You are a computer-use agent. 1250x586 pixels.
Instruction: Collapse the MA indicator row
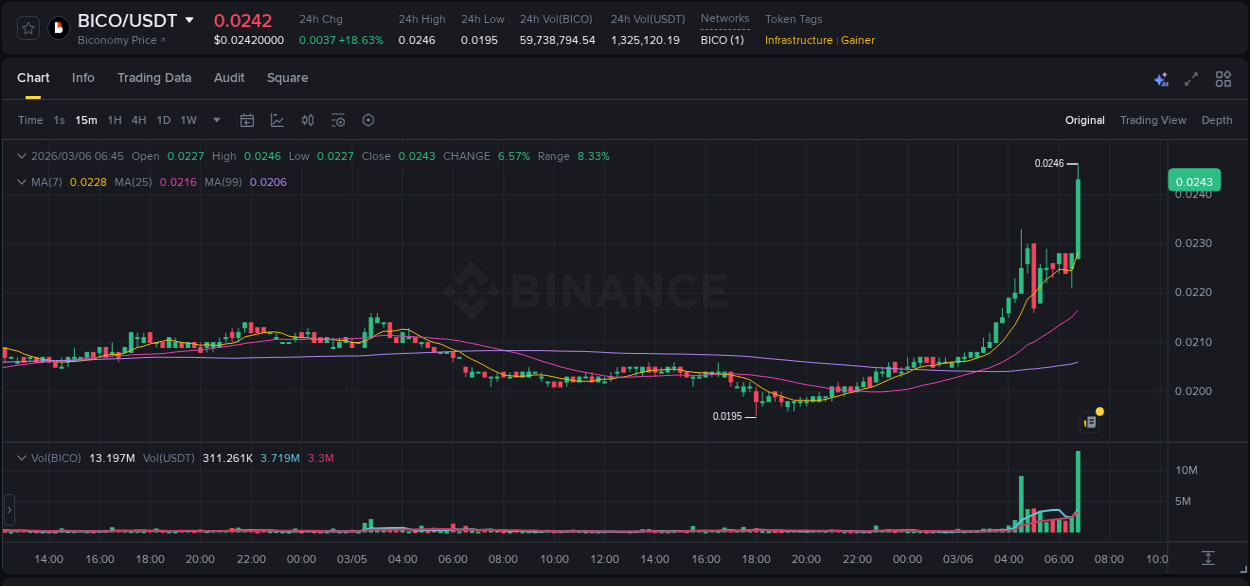click(x=22, y=181)
